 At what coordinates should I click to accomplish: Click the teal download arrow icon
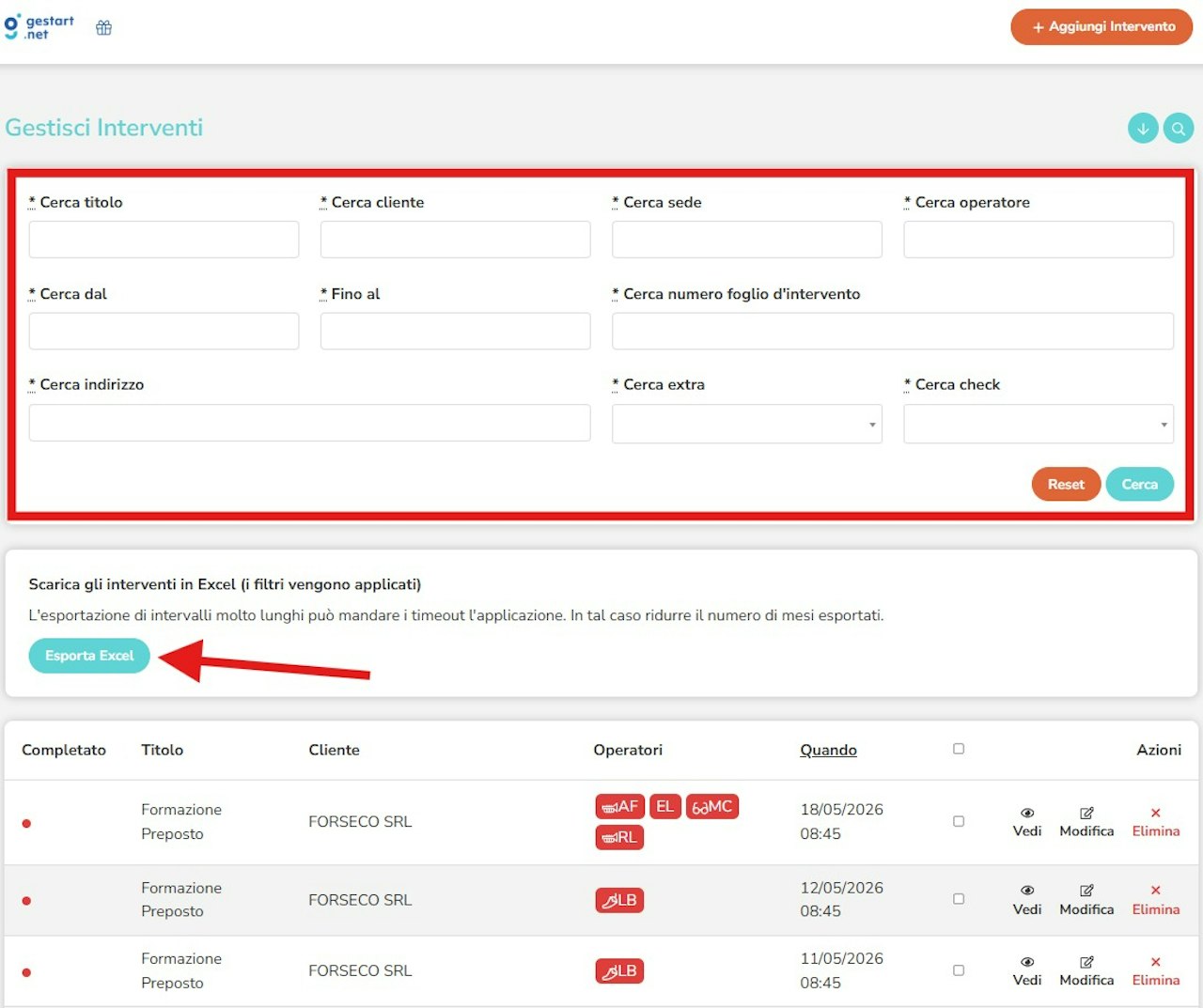pyautogui.click(x=1143, y=128)
